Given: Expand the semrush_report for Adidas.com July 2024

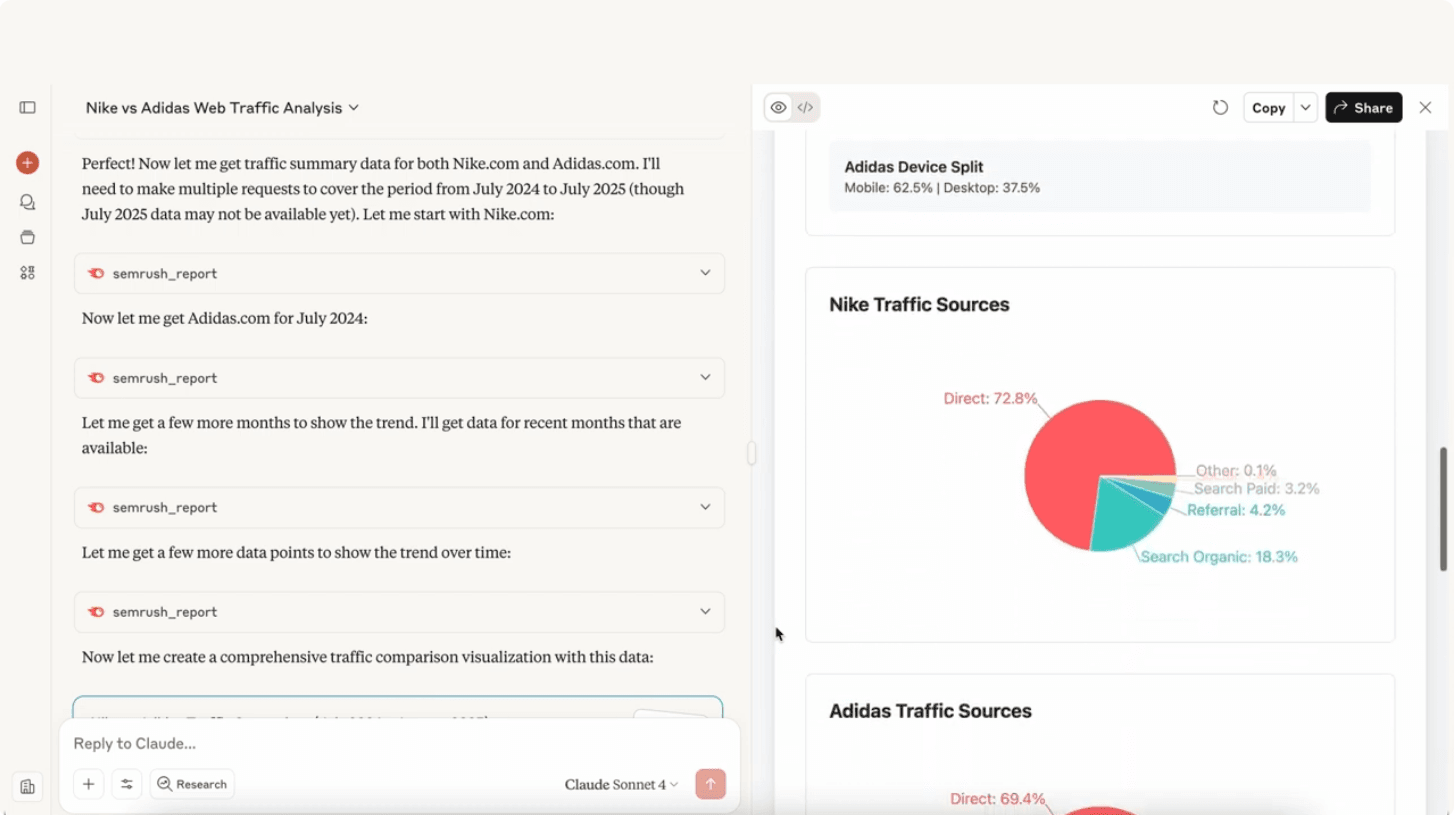Looking at the screenshot, I should point(399,378).
